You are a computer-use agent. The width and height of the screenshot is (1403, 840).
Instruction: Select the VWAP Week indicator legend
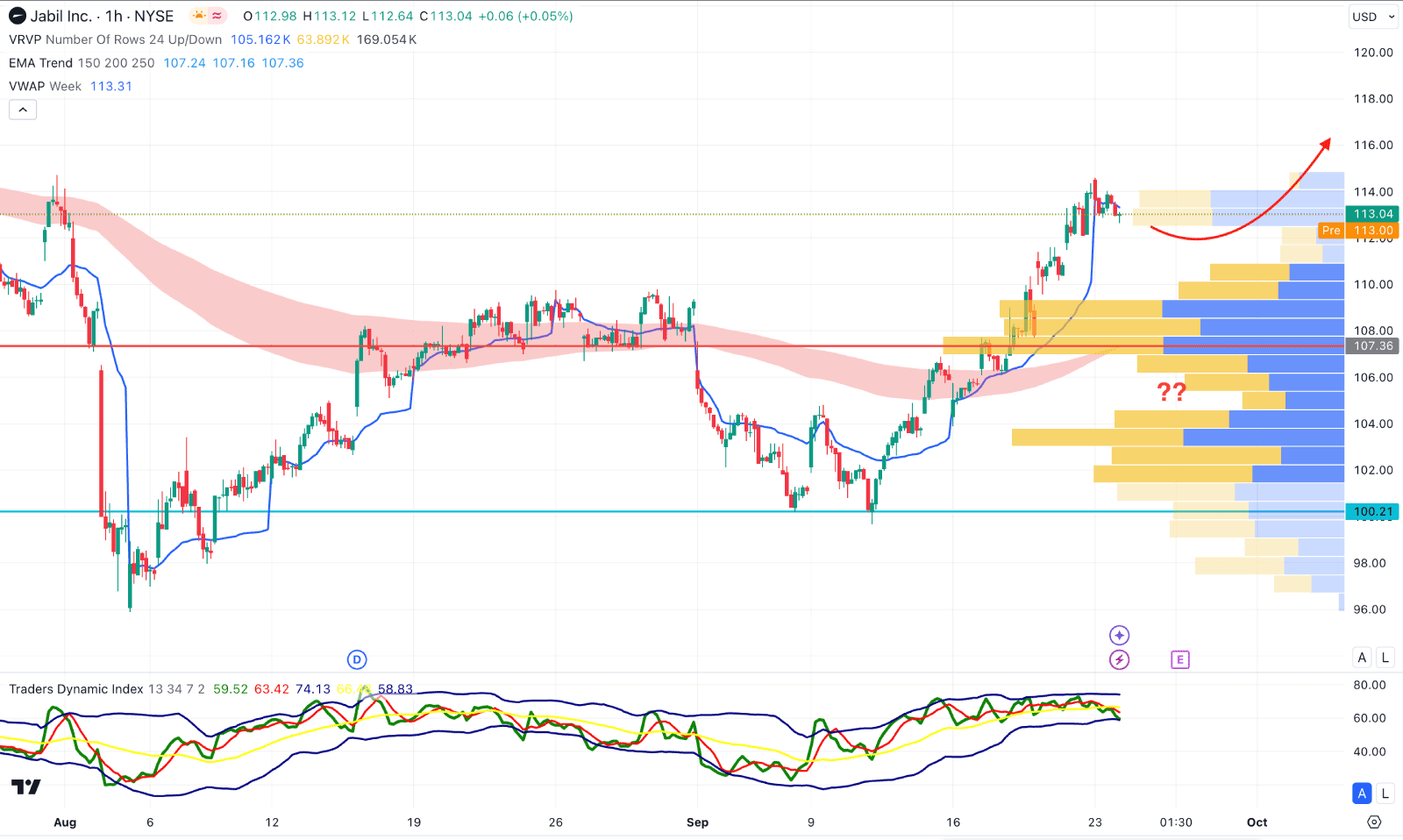(x=46, y=86)
